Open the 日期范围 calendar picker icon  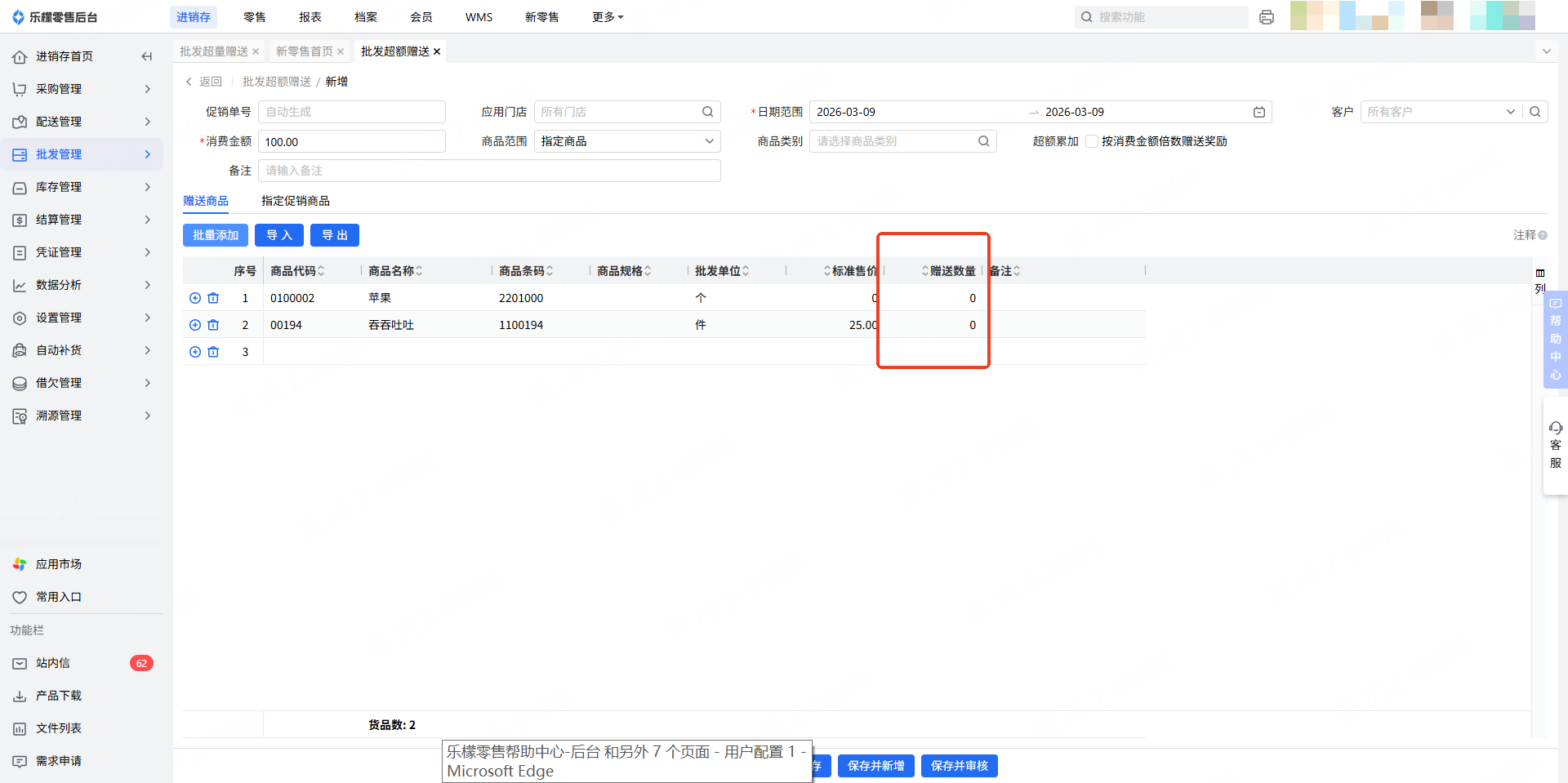pyautogui.click(x=1259, y=112)
